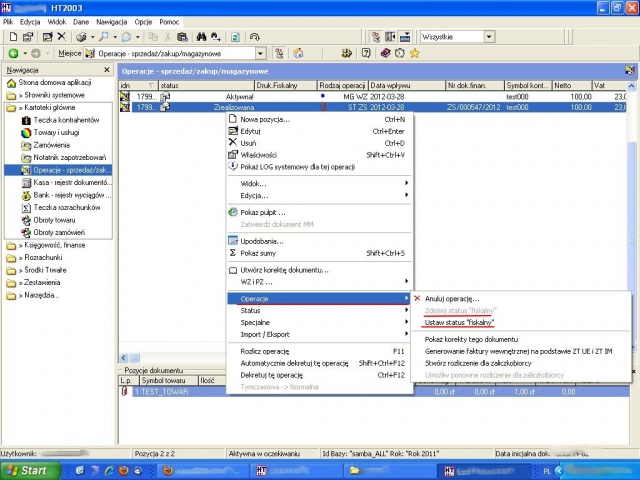Select Dekretuj tę operację
This screenshot has width=640, height=480.
[319, 375]
